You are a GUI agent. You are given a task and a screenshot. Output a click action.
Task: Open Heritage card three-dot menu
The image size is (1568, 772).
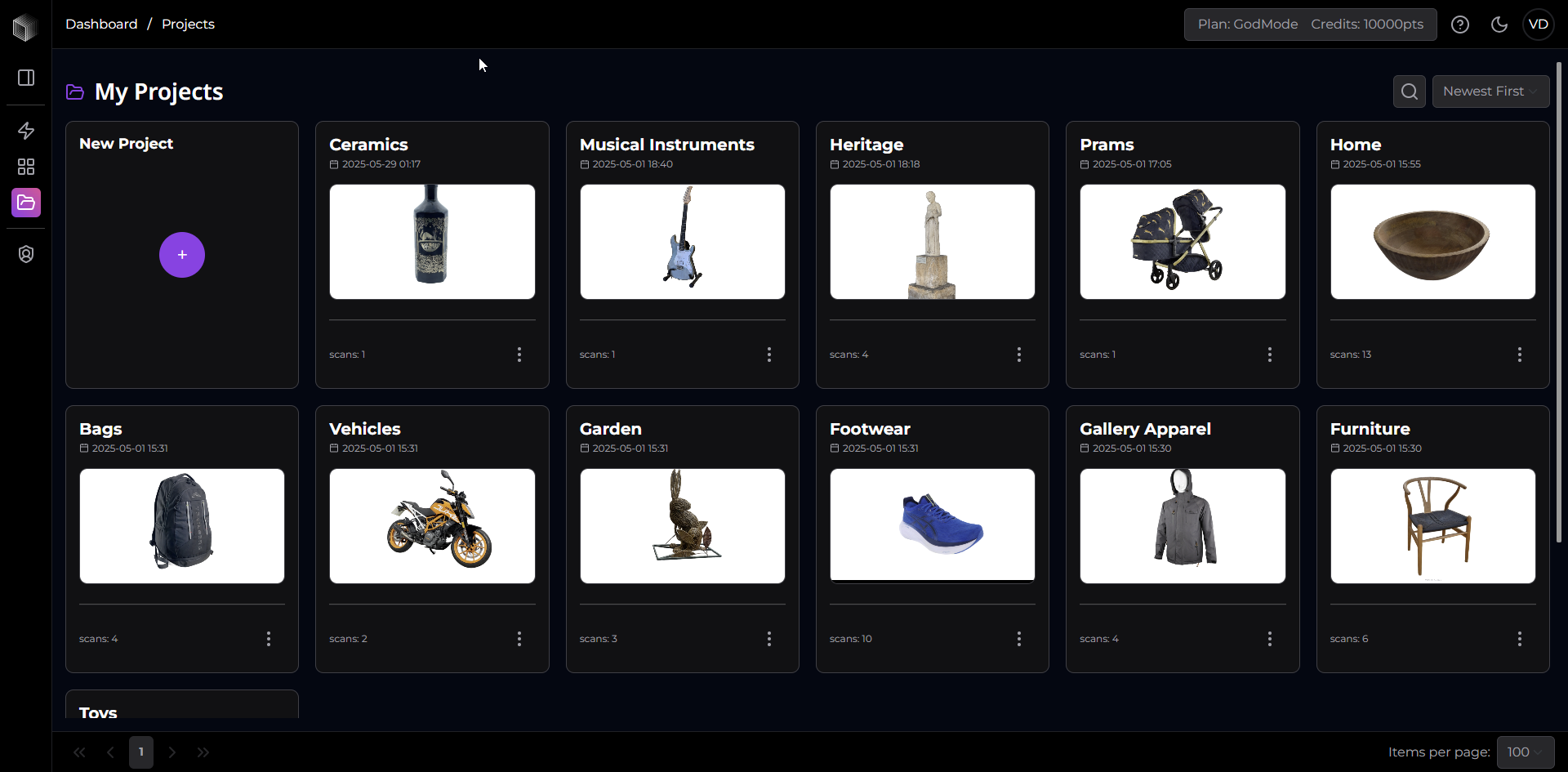1019,355
